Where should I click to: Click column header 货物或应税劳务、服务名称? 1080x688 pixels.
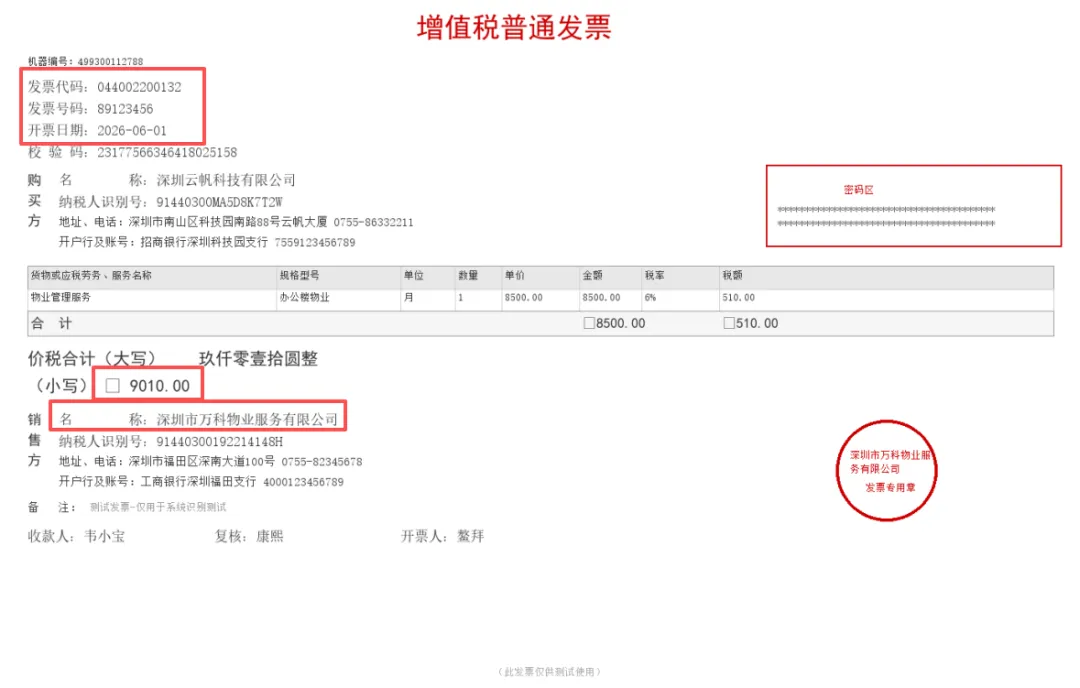[x=91, y=275]
